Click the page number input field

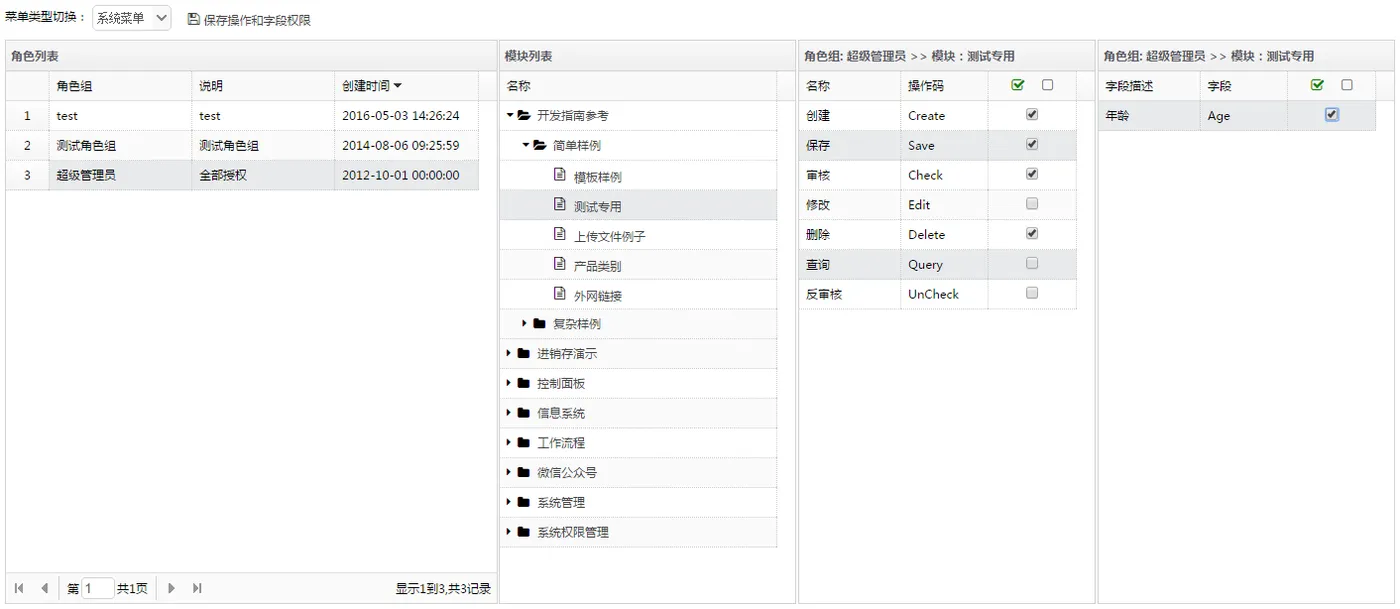point(97,589)
